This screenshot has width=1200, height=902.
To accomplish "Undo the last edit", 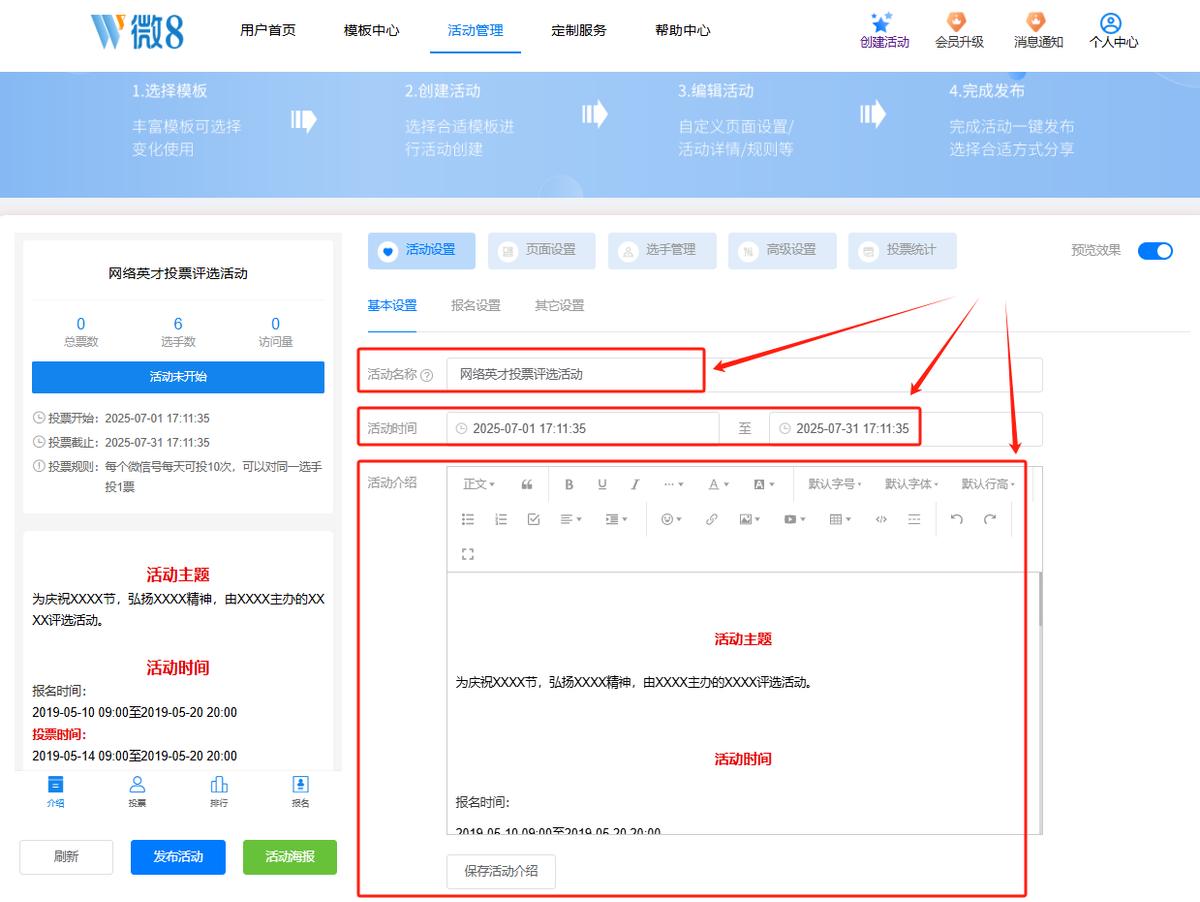I will (x=957, y=519).
